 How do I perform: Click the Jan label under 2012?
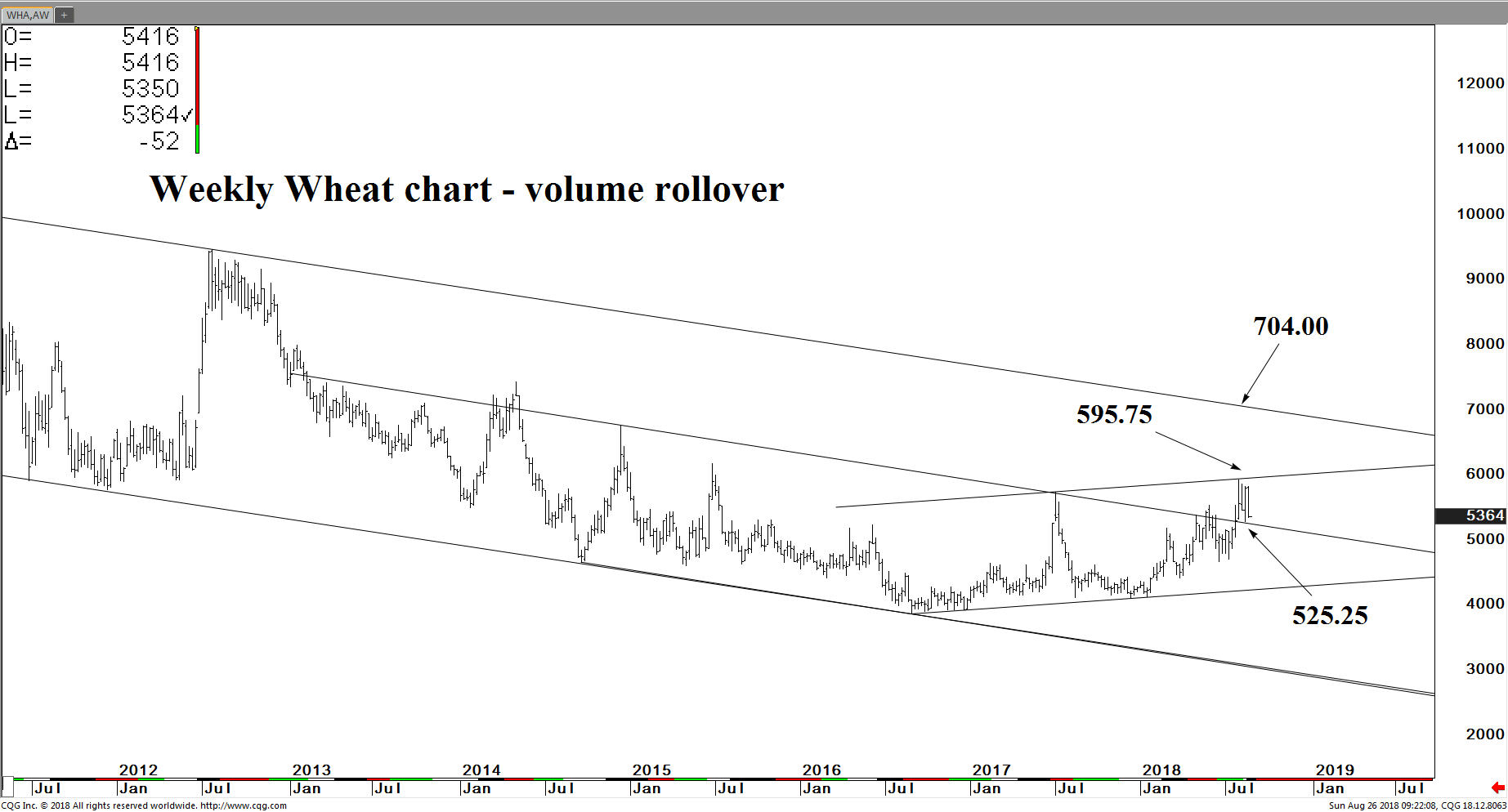pyautogui.click(x=133, y=789)
